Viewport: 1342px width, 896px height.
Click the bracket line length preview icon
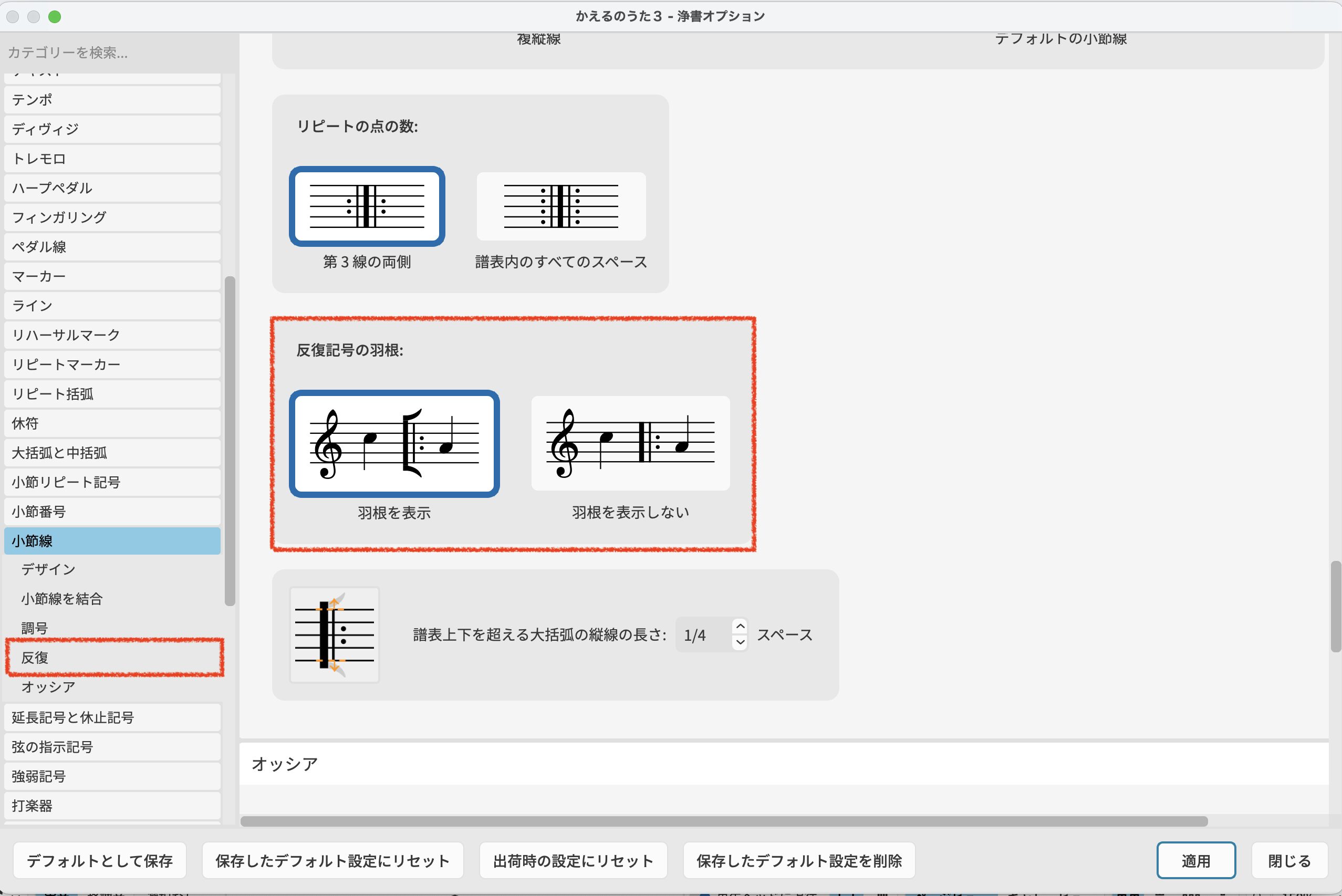click(x=334, y=635)
